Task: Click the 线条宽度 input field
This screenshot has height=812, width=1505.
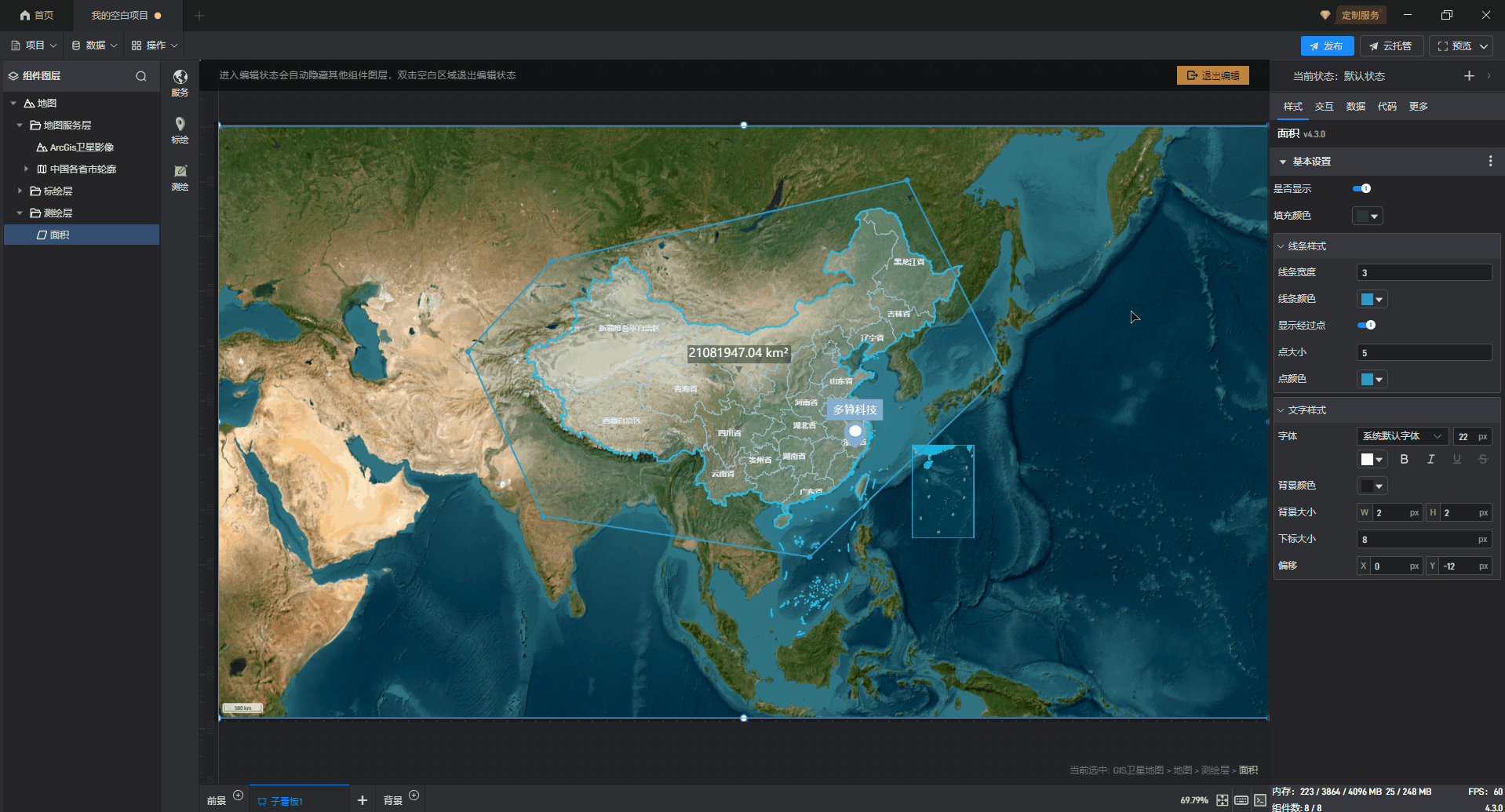Action: point(1424,272)
